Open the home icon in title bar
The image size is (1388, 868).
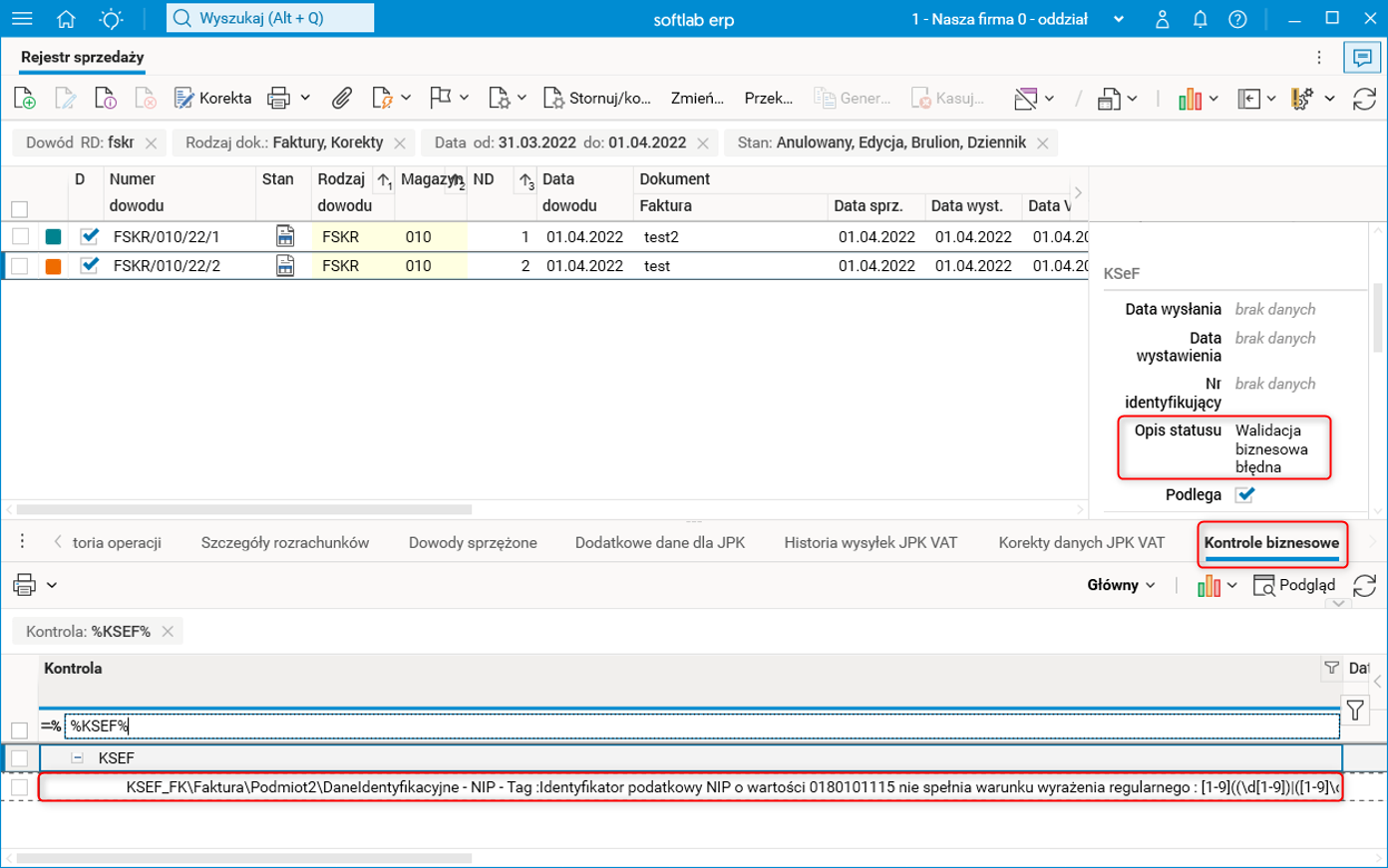point(66,19)
